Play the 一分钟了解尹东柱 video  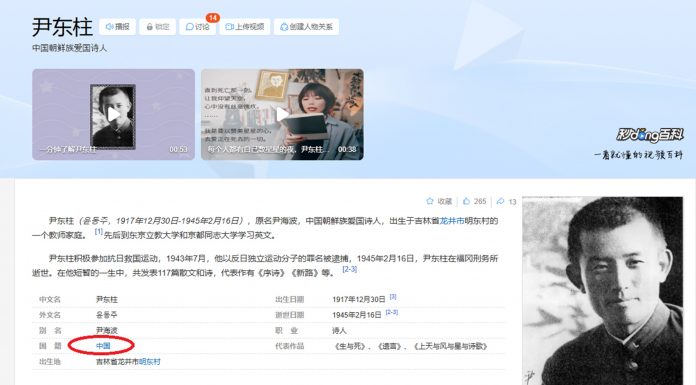pos(113,114)
